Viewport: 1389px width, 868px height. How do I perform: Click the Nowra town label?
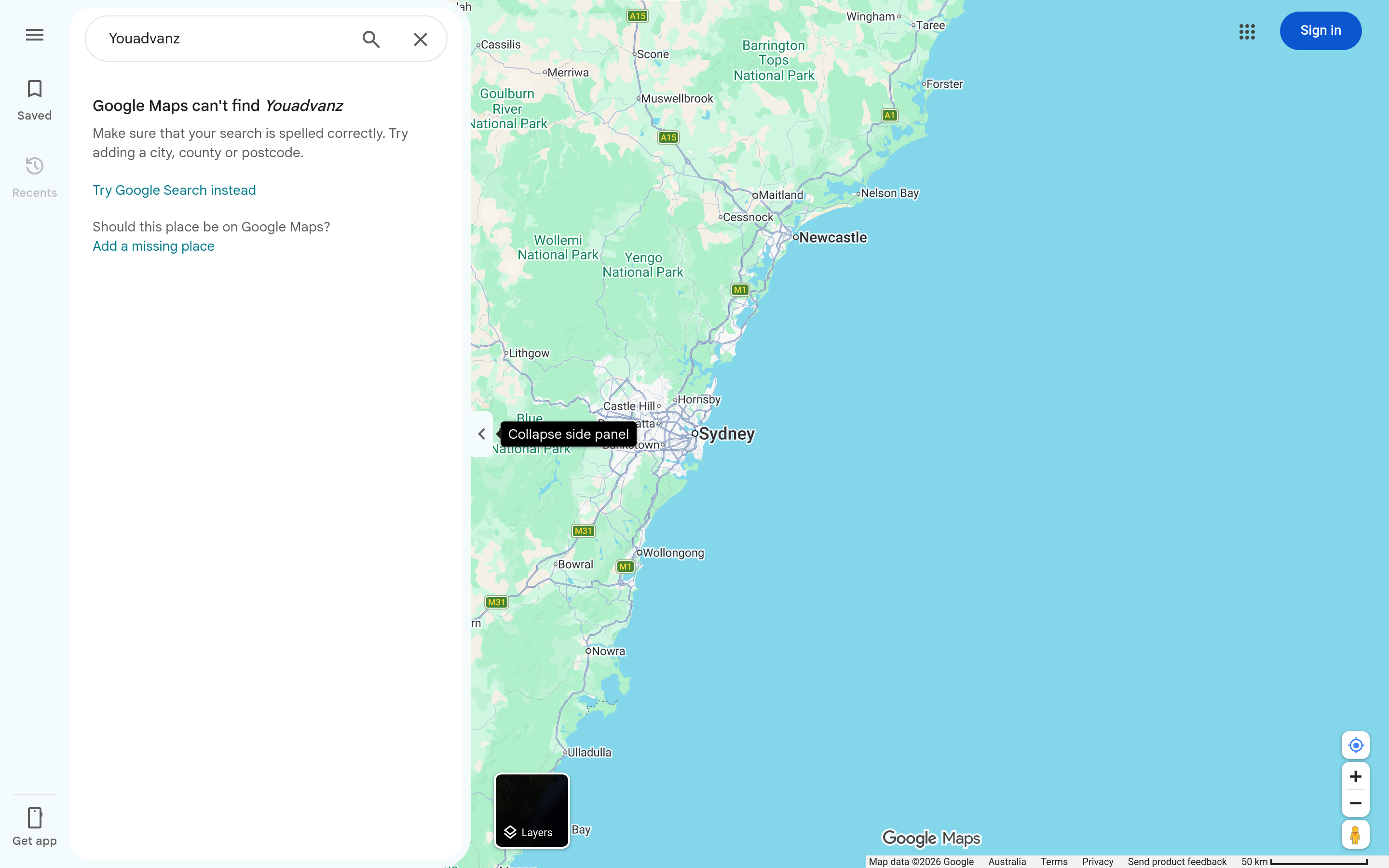pos(608,651)
